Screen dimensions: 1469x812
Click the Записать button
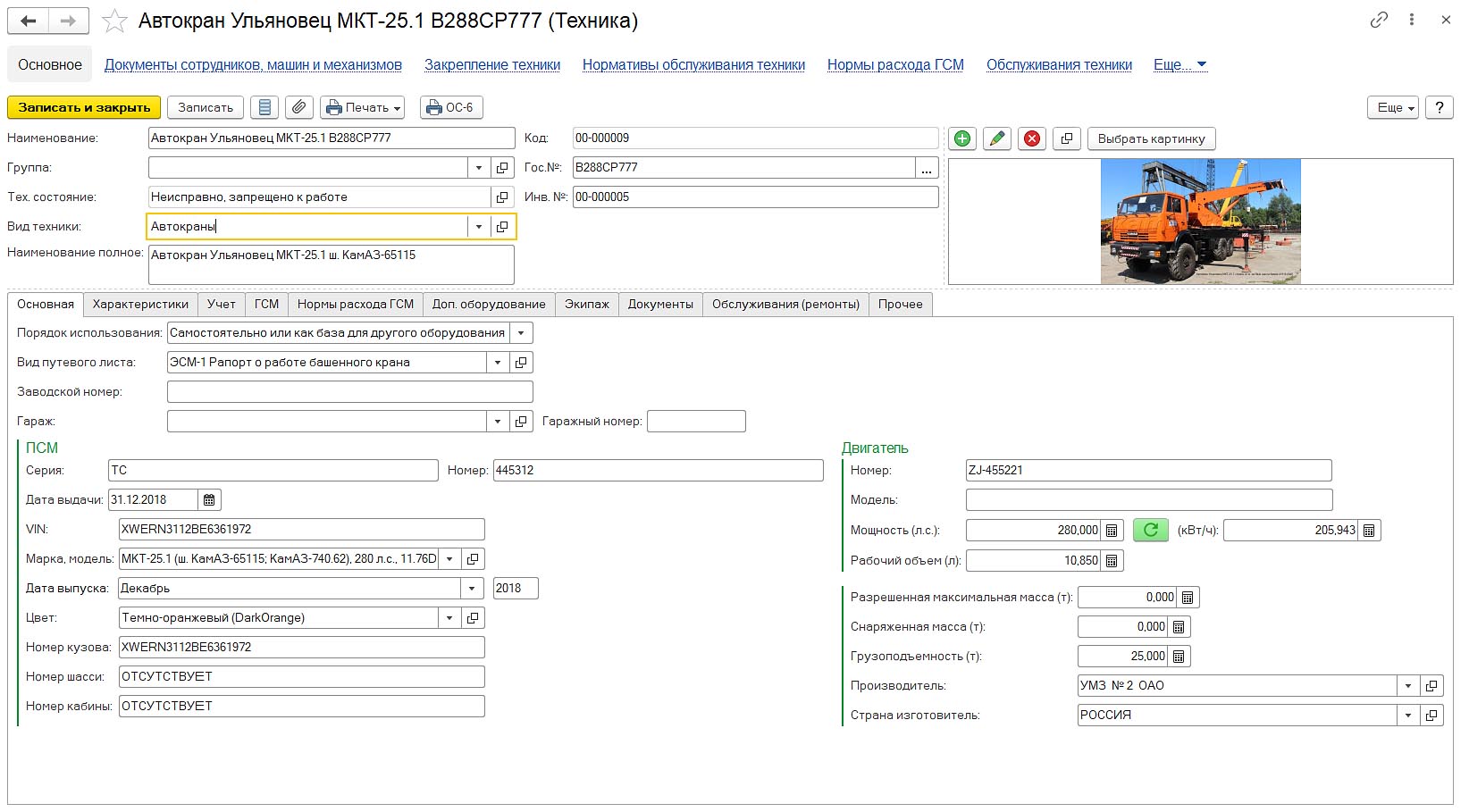[206, 107]
